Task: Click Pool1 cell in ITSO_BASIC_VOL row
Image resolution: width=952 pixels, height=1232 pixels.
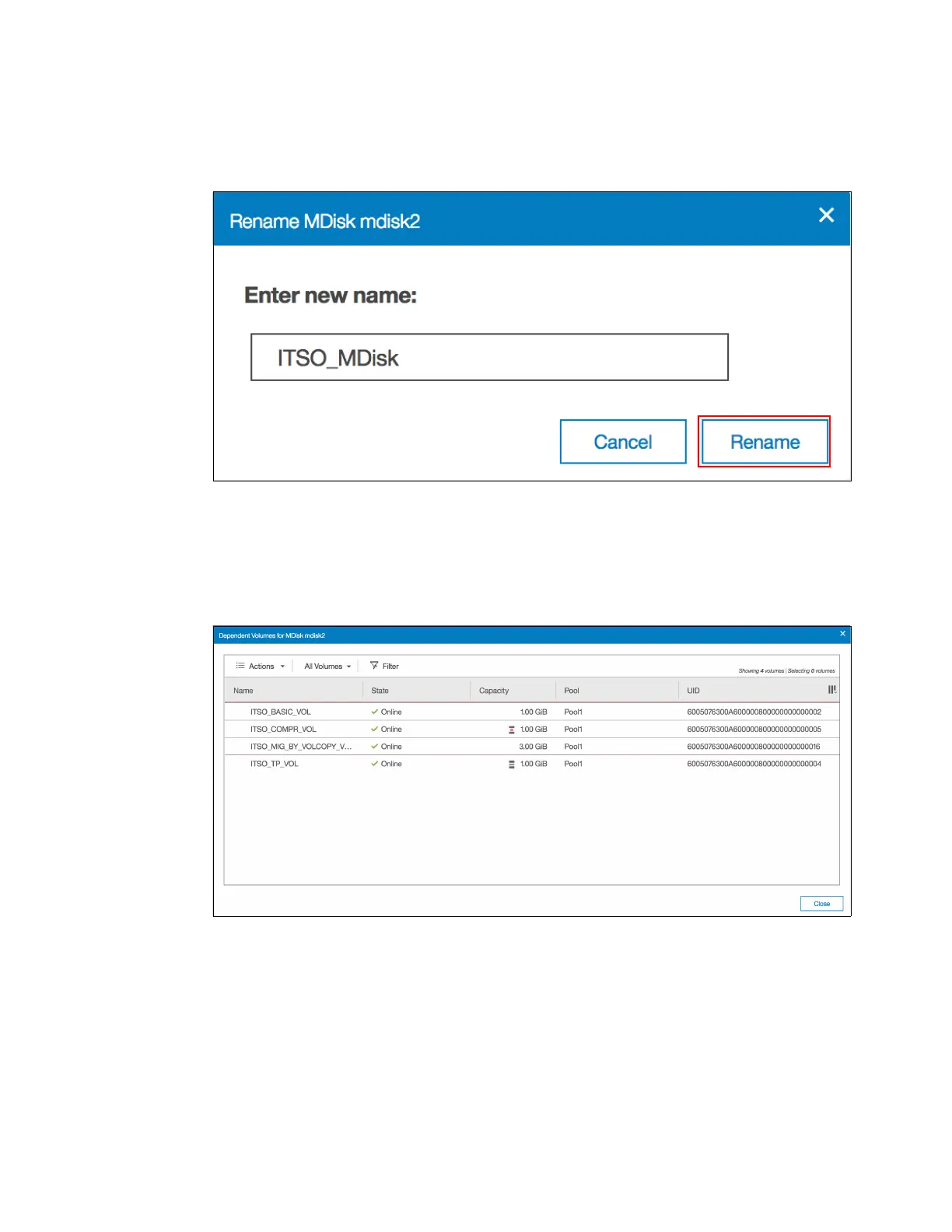Action: click(573, 712)
